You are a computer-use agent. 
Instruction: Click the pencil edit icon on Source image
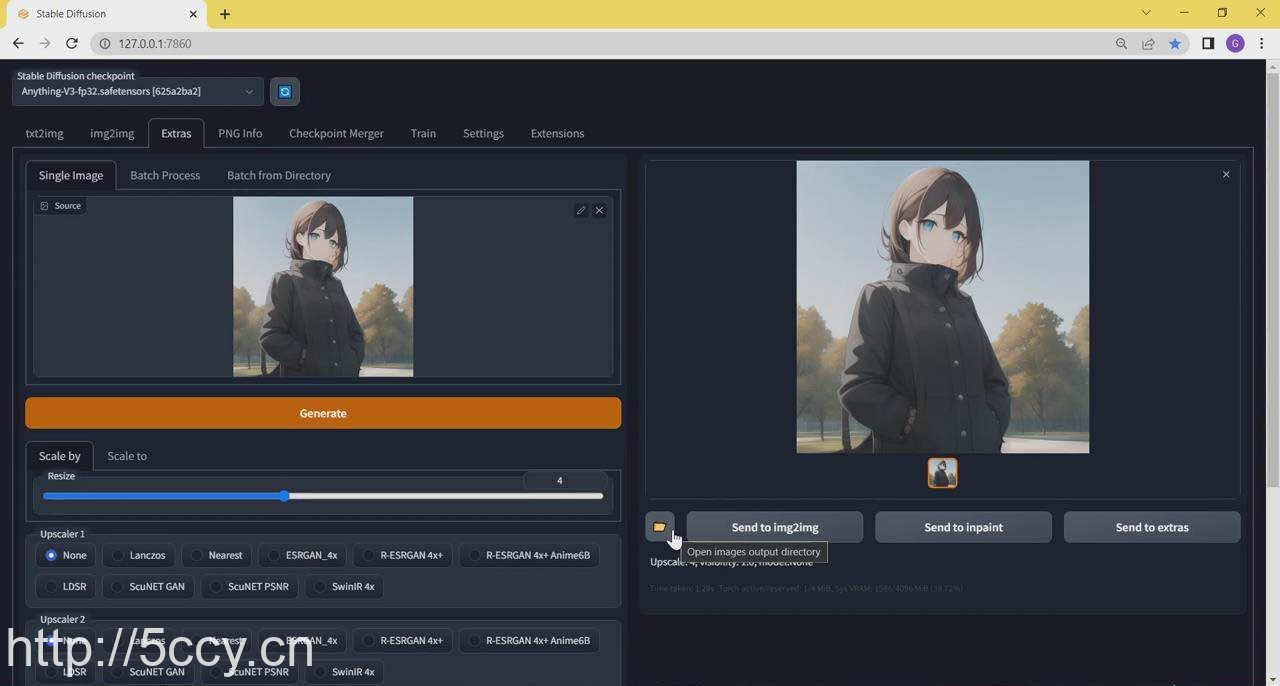581,210
